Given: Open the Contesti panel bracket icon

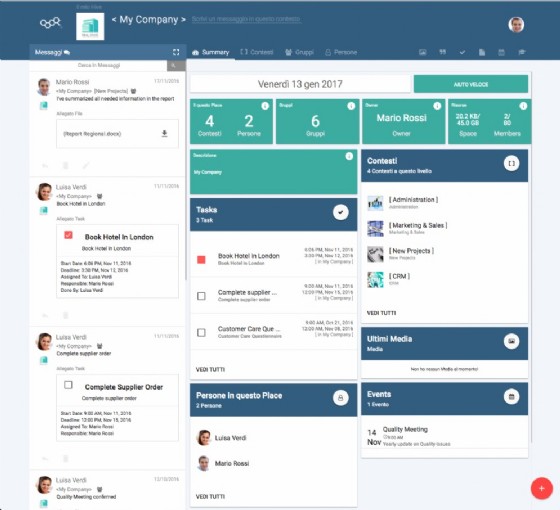Looking at the screenshot, I should click(511, 164).
